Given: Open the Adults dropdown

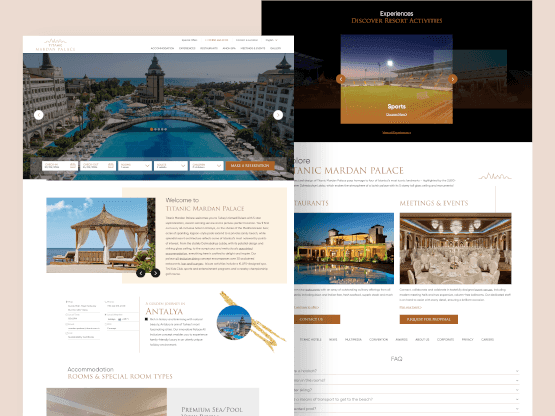Looking at the screenshot, I should click(171, 166).
